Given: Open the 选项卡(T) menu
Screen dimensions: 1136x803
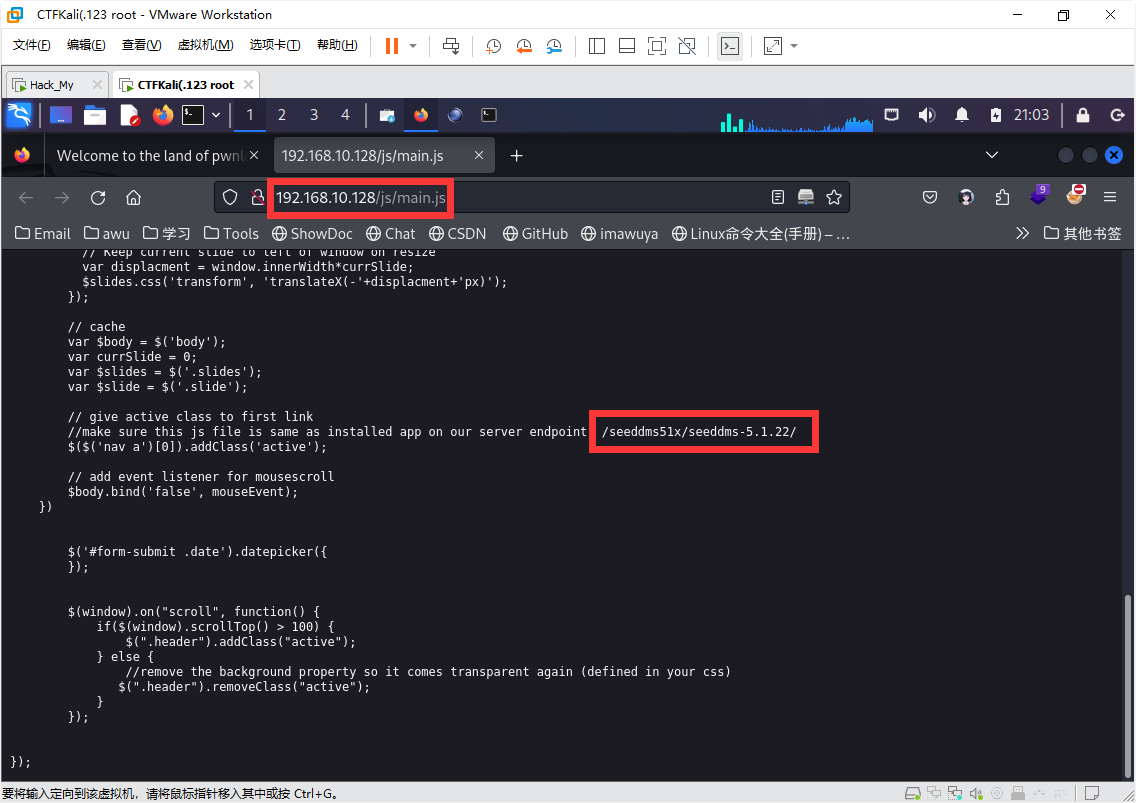Looking at the screenshot, I should click(275, 45).
